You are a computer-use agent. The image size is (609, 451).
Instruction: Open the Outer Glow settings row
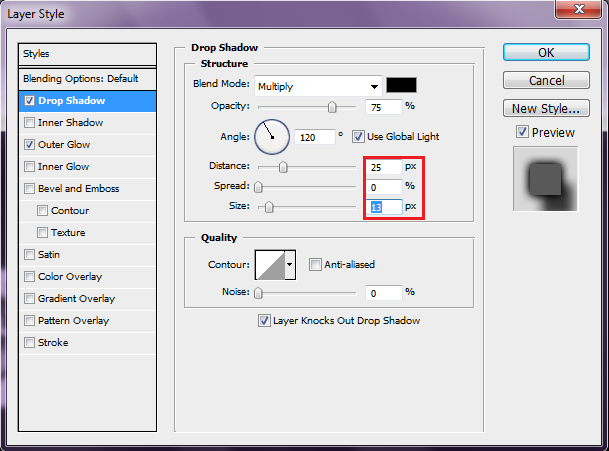tap(87, 145)
